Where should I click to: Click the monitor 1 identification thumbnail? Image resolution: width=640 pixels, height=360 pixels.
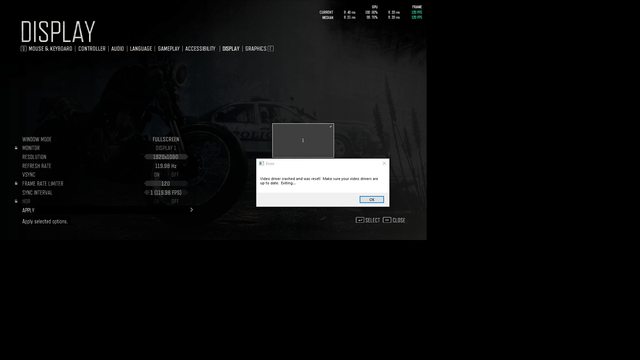point(303,140)
